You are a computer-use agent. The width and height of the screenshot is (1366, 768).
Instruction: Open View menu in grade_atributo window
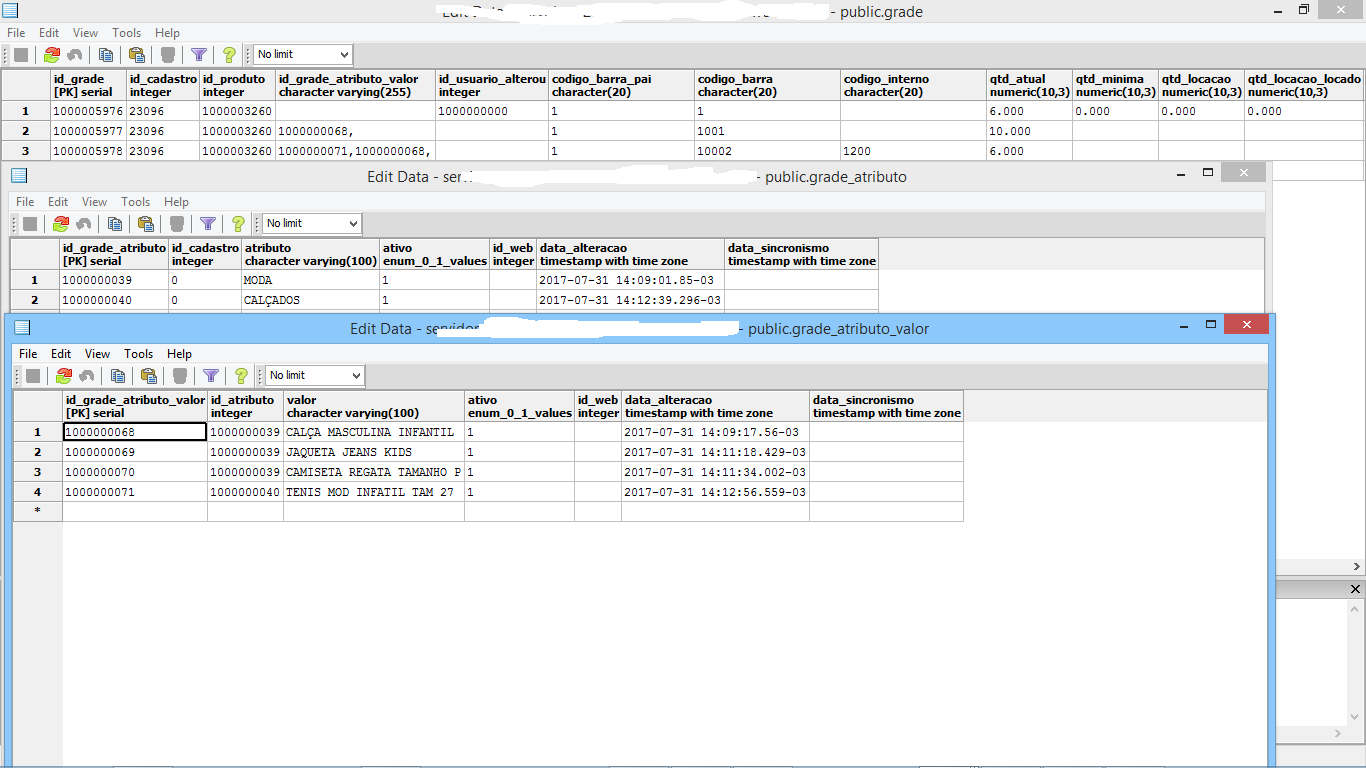tap(94, 202)
